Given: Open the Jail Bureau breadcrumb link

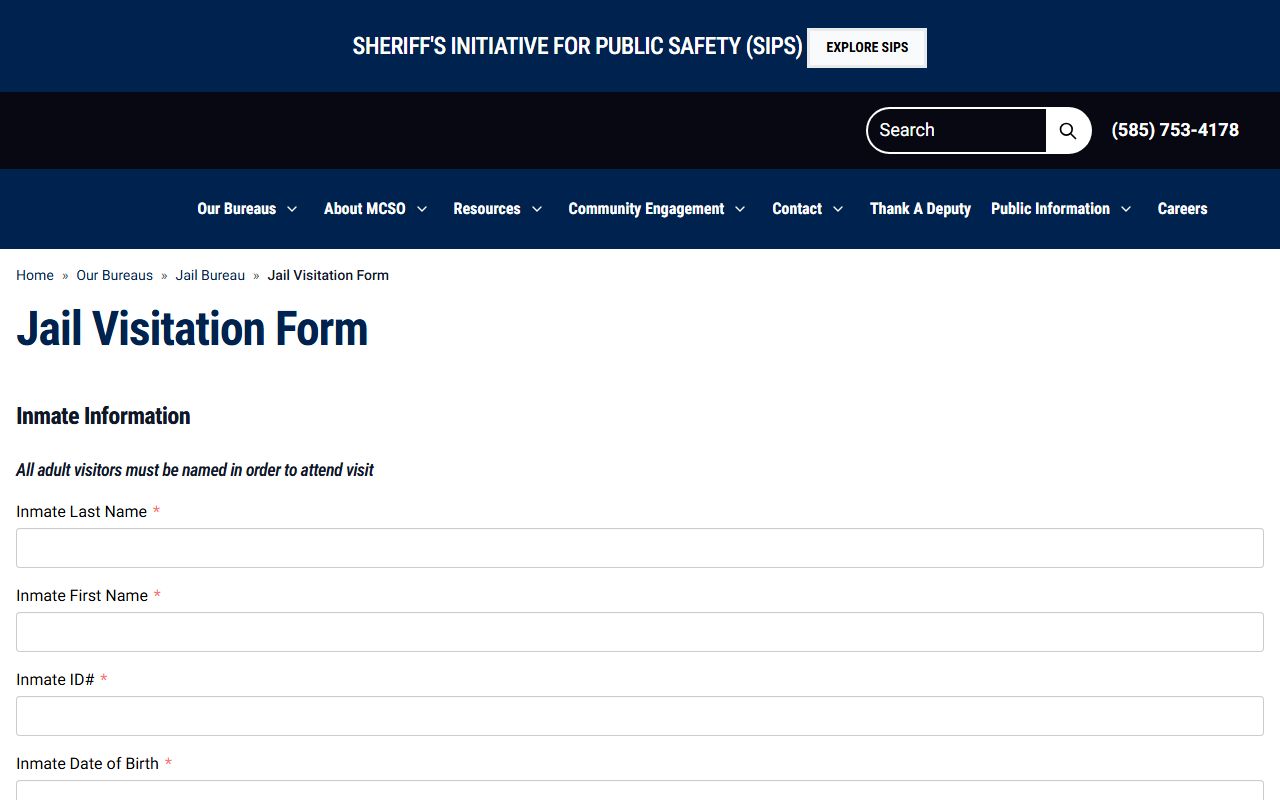Looking at the screenshot, I should point(210,275).
